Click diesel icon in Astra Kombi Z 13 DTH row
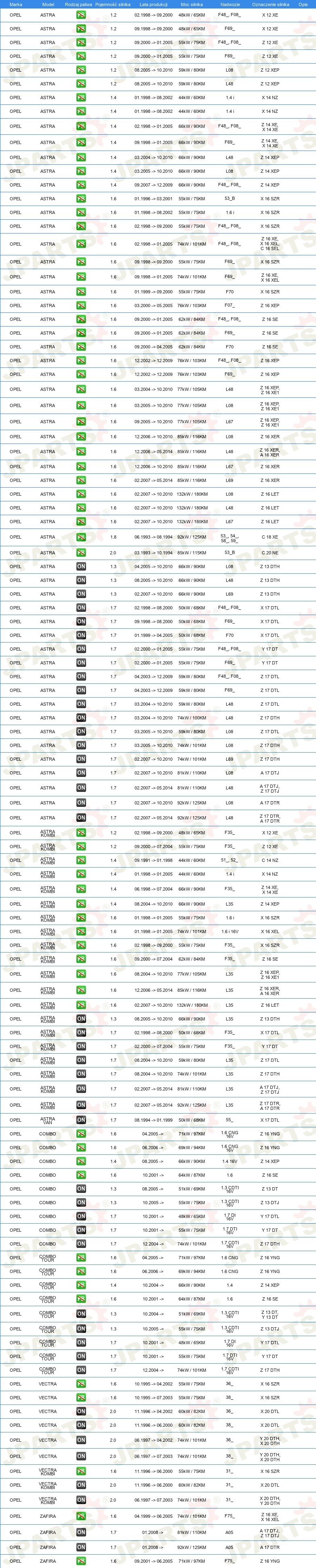This screenshot has height=1568, width=316. pyautogui.click(x=81, y=1019)
